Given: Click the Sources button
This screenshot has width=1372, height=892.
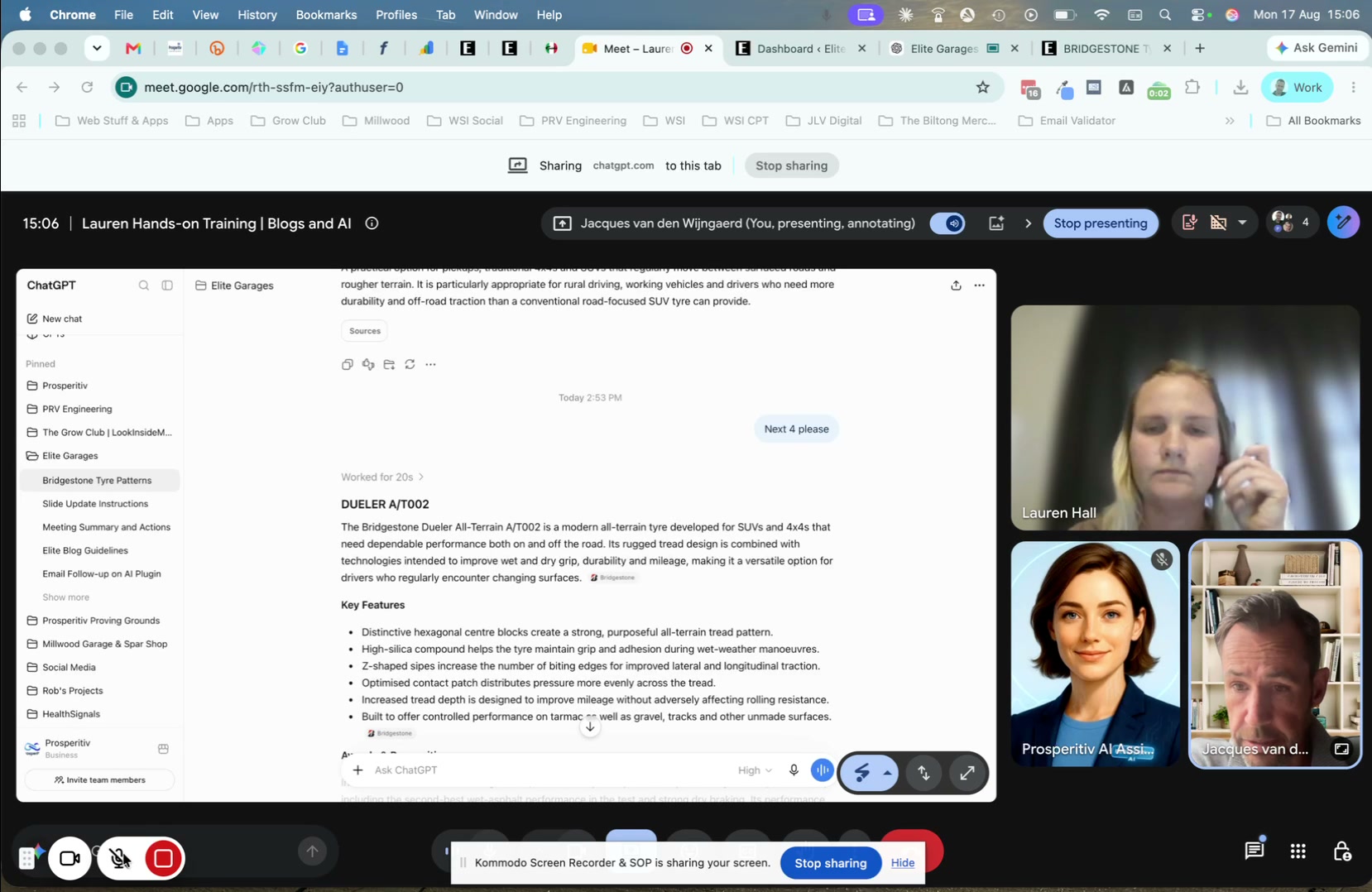Looking at the screenshot, I should point(365,331).
